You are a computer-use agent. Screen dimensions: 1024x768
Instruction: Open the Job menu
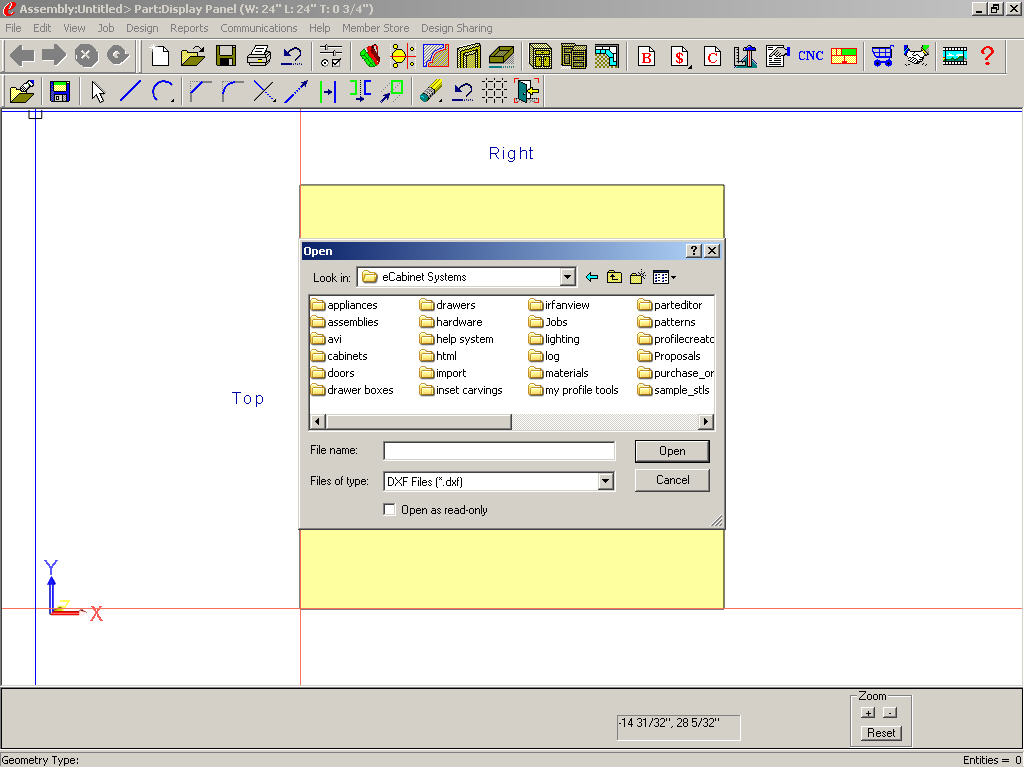coord(106,28)
